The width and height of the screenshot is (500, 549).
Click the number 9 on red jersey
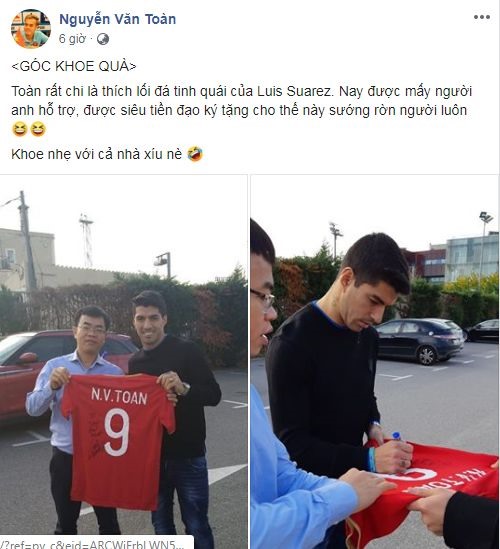click(117, 432)
